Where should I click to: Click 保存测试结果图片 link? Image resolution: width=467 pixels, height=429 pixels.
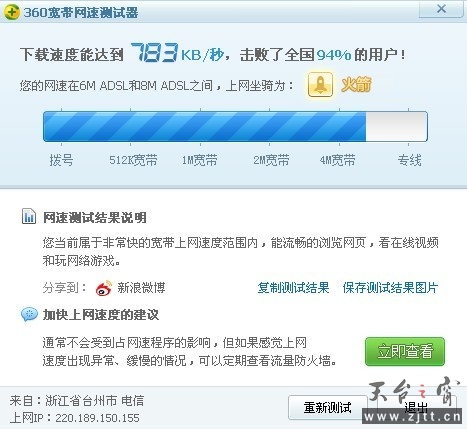coord(390,288)
